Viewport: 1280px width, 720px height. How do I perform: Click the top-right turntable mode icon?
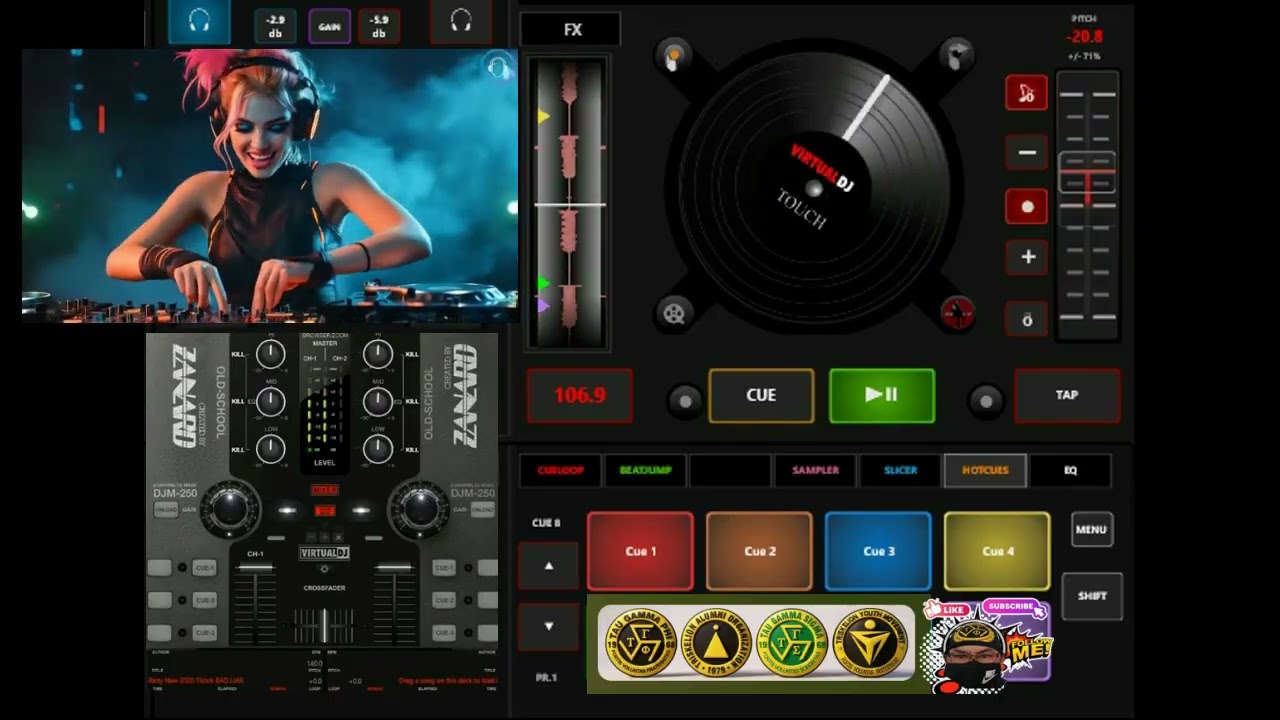[x=957, y=54]
